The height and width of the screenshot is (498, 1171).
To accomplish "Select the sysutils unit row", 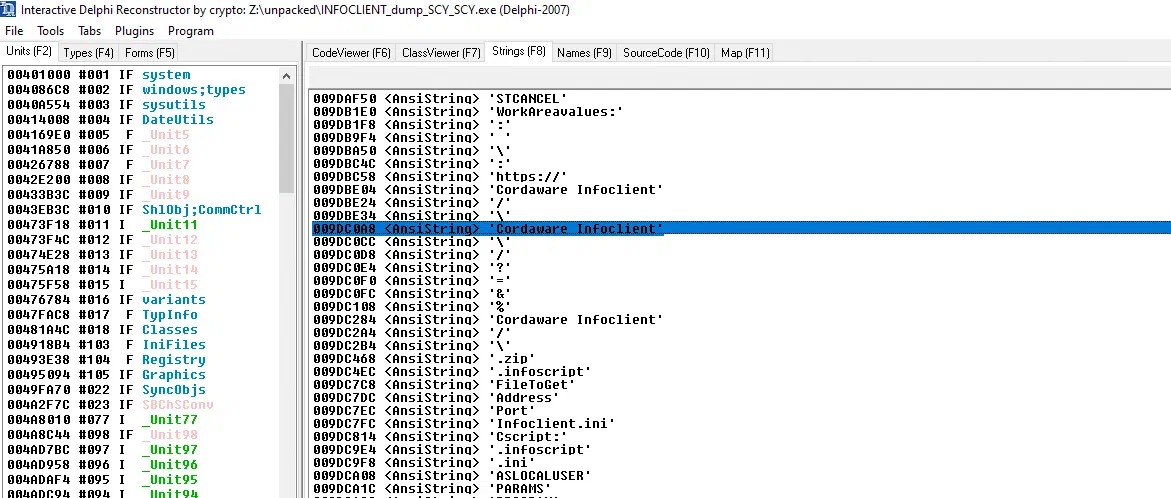I will coord(142,105).
